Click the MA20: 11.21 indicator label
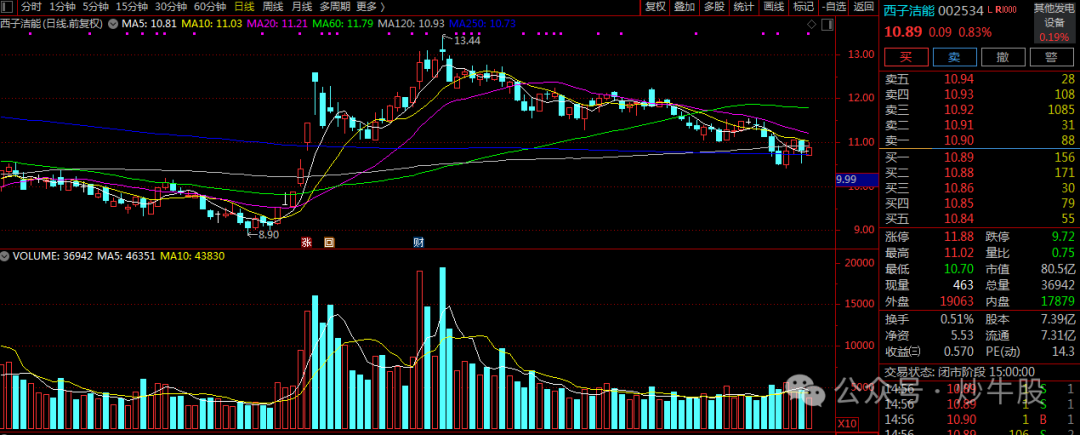Viewport: 1080px width, 435px height. [276, 23]
